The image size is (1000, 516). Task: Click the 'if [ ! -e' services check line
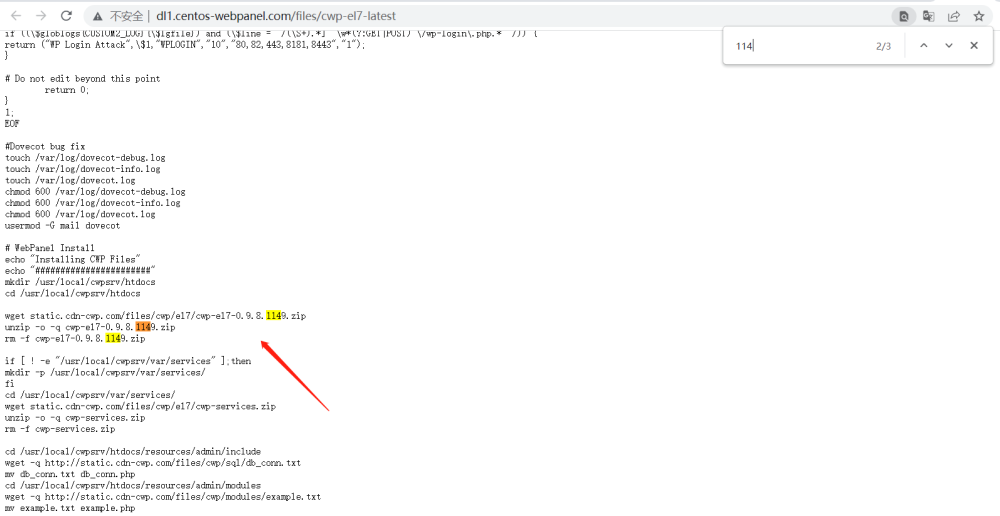coord(128,361)
